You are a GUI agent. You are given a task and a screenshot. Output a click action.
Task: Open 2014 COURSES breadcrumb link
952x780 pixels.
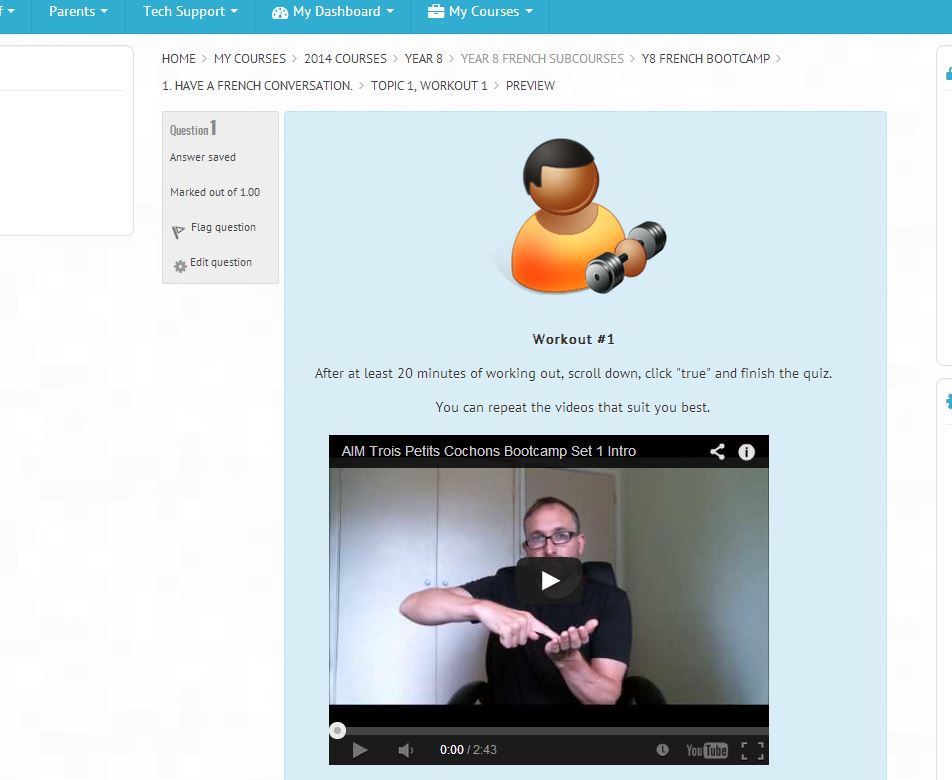tap(345, 59)
